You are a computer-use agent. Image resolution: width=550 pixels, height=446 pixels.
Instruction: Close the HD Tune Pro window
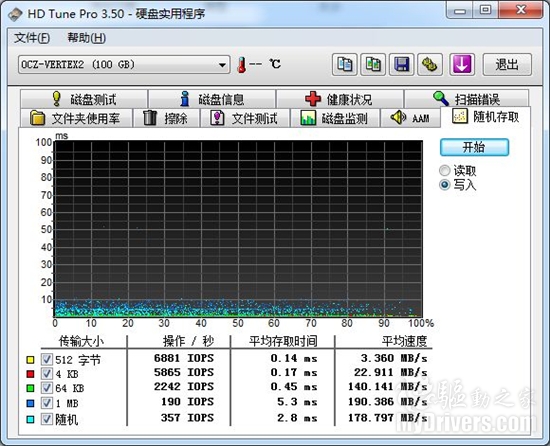pyautogui.click(x=521, y=11)
